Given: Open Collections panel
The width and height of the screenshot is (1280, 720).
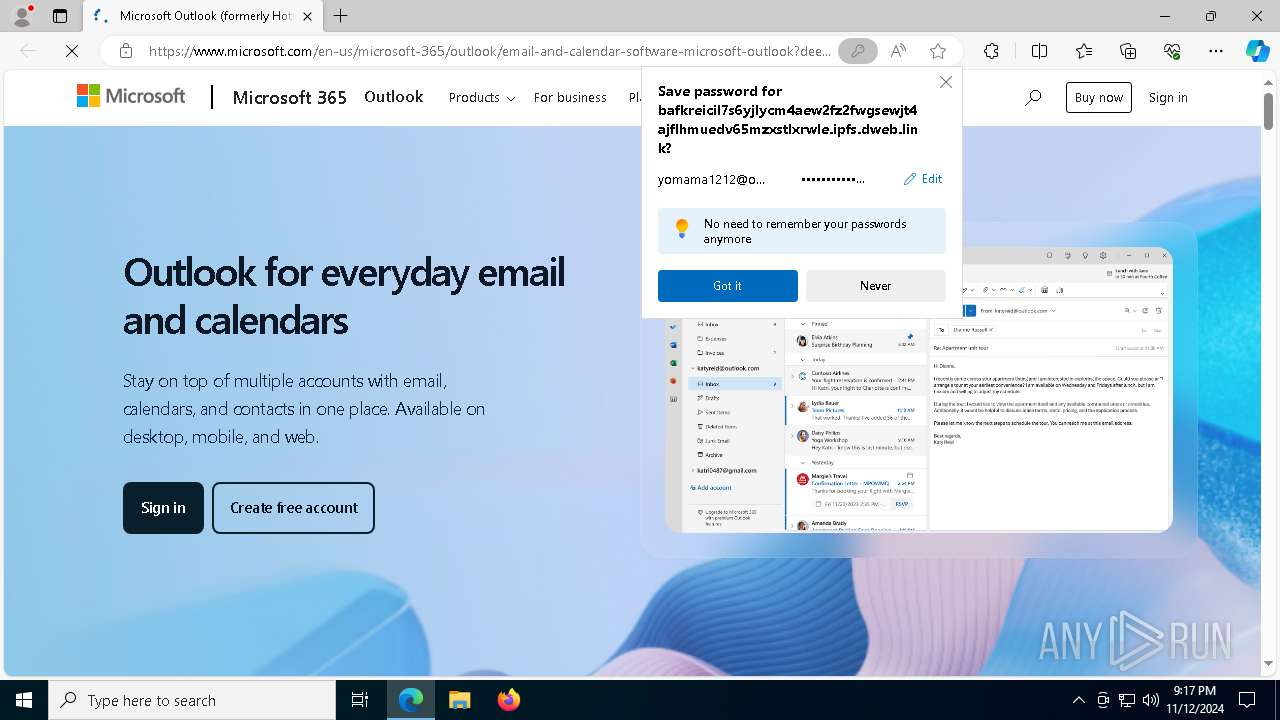Looking at the screenshot, I should pos(1128,51).
